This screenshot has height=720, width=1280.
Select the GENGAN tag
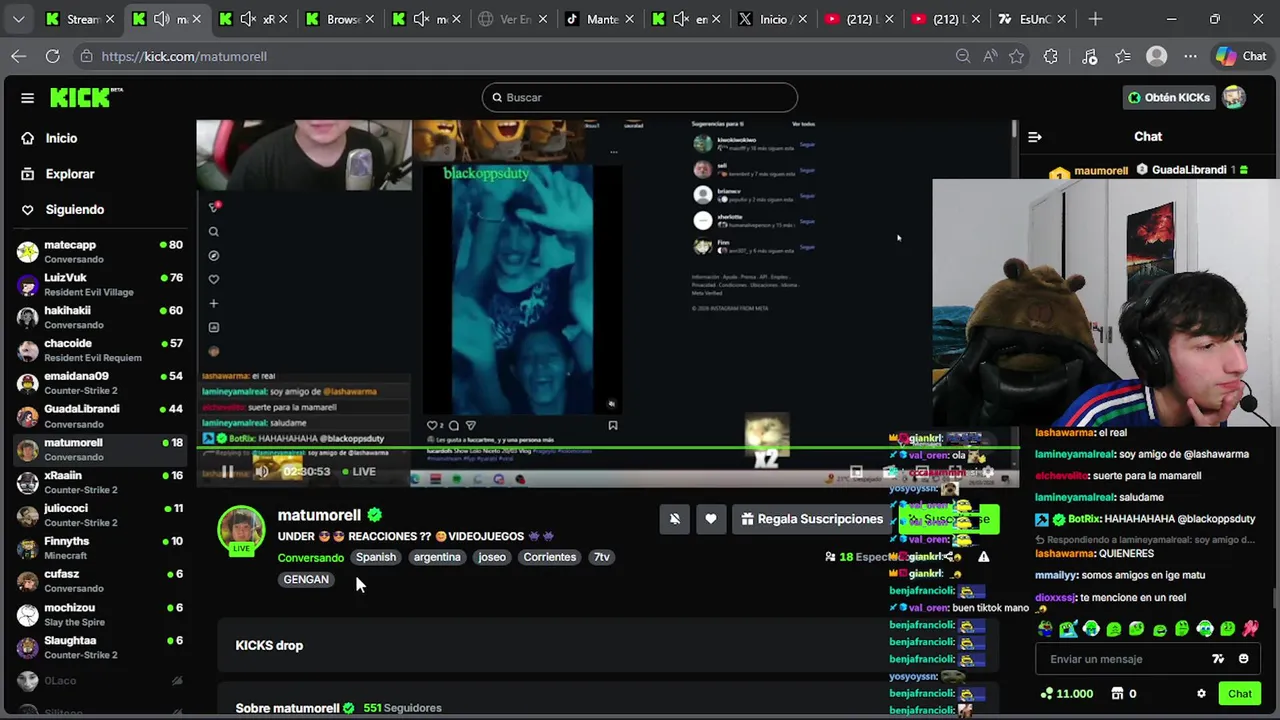pyautogui.click(x=306, y=580)
